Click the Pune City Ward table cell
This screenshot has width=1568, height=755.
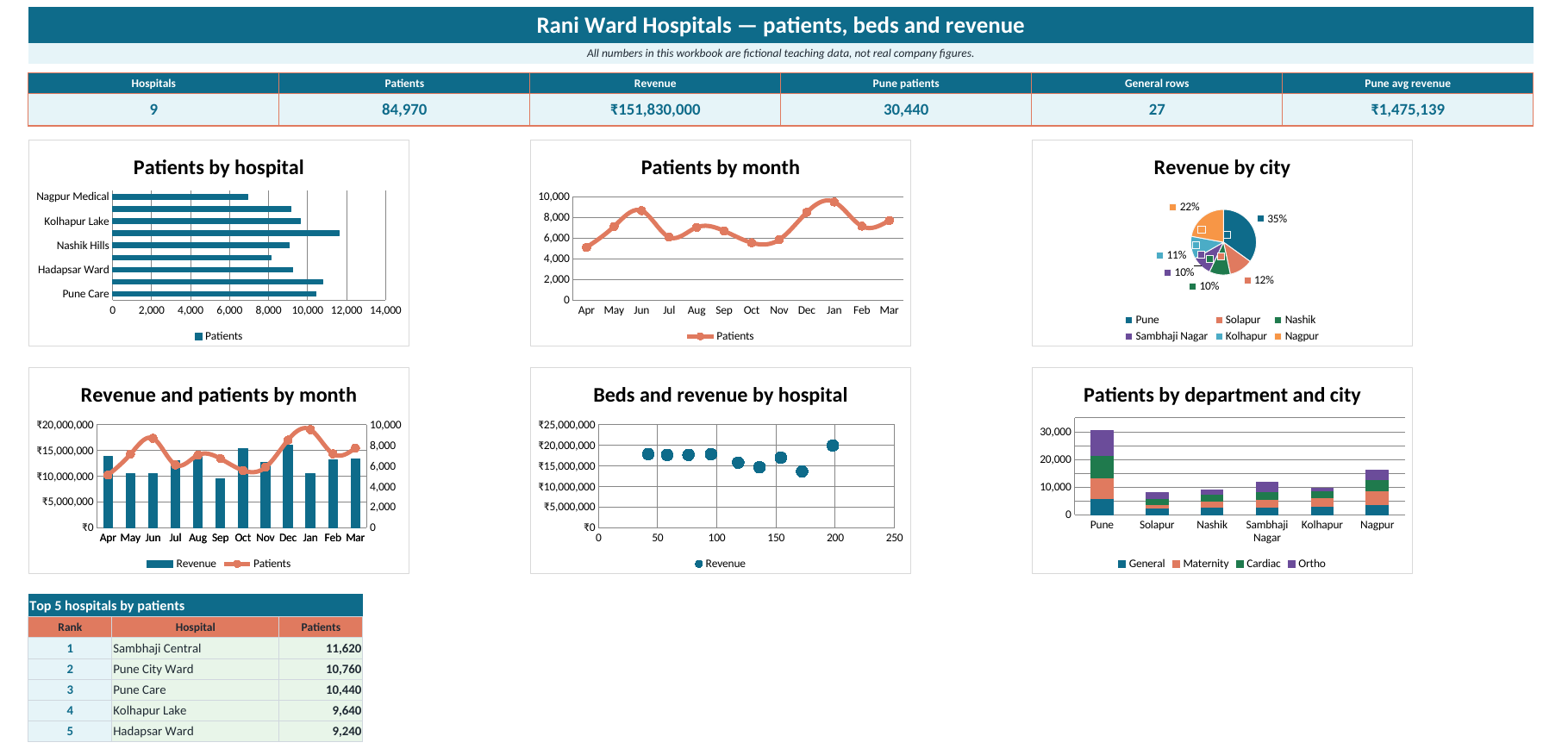tap(196, 669)
